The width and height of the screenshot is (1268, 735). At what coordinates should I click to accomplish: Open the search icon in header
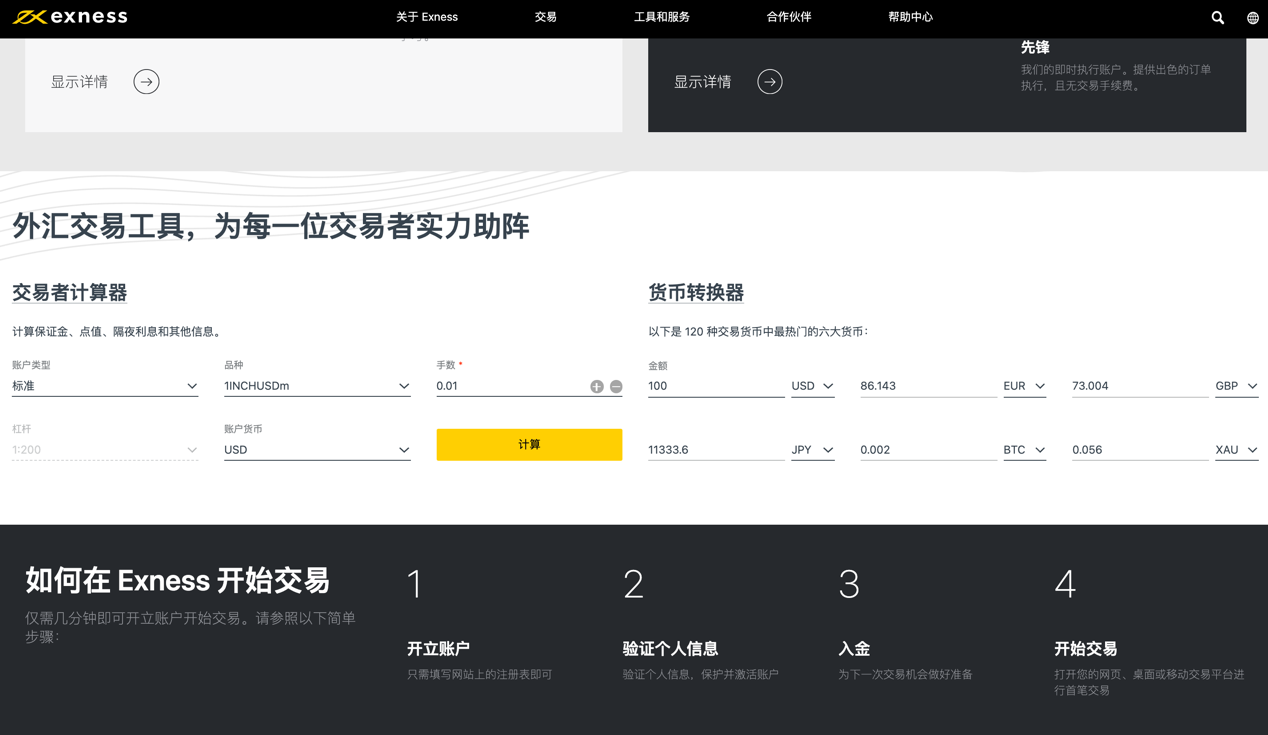click(1217, 17)
